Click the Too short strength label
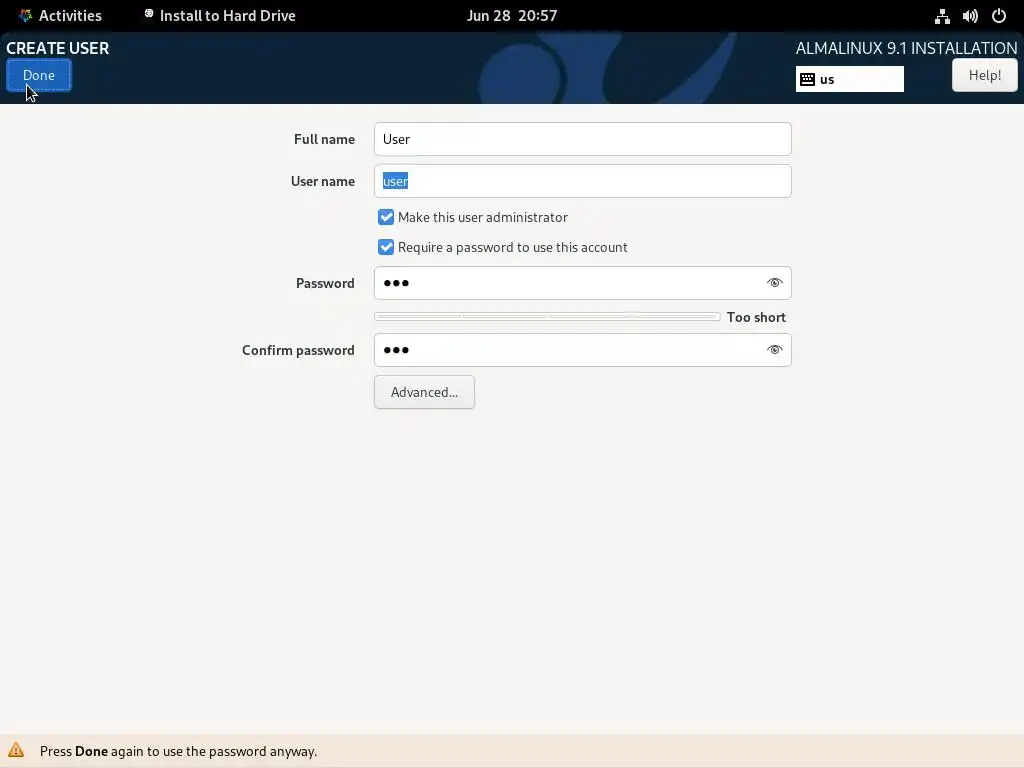Image resolution: width=1024 pixels, height=768 pixels. tap(756, 317)
